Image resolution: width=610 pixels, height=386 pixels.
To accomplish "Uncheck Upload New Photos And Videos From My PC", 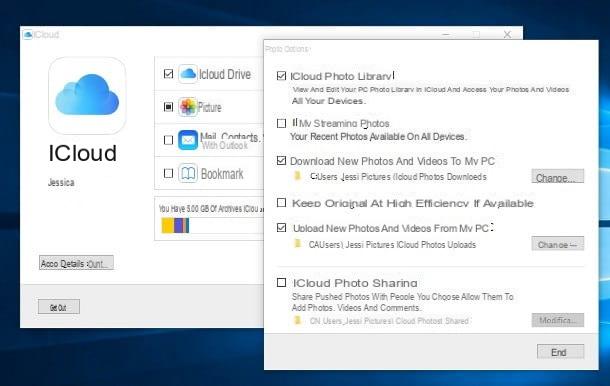I will (281, 228).
